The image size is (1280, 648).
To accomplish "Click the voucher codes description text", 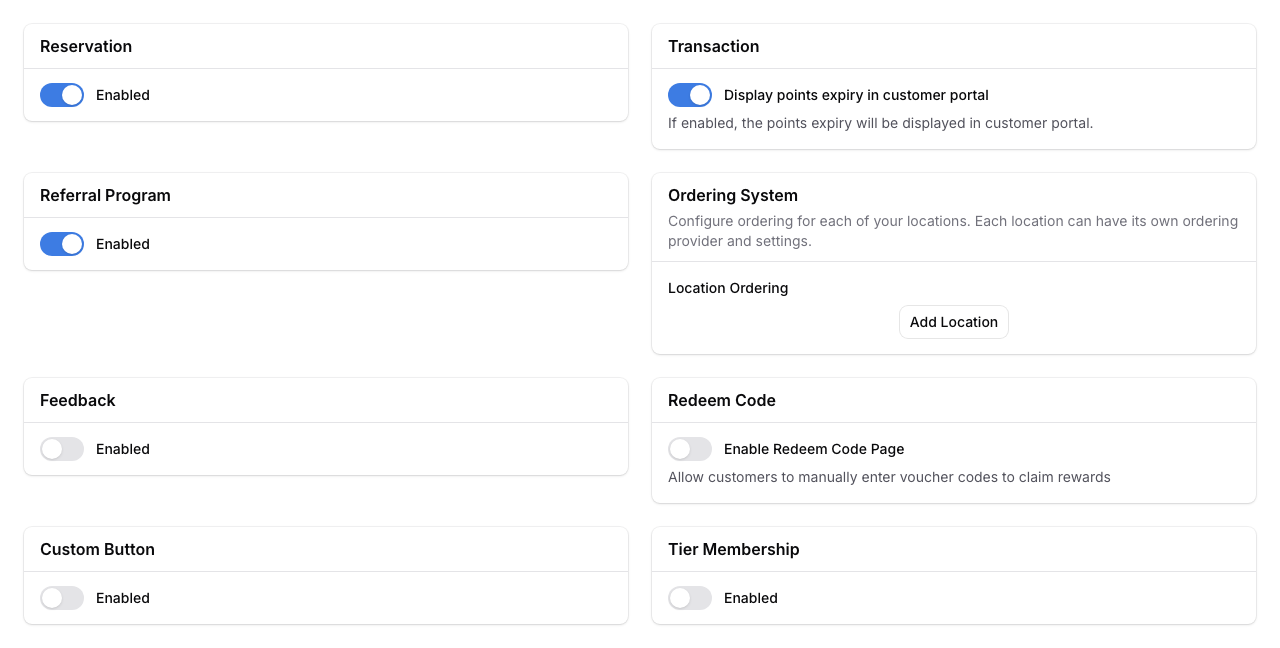I will pyautogui.click(x=889, y=477).
